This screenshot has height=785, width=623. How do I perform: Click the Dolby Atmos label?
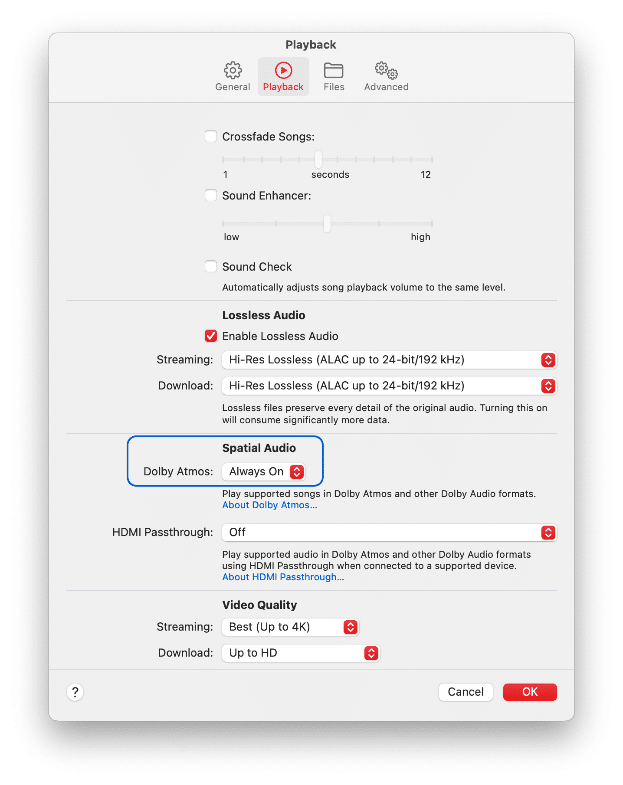178,472
